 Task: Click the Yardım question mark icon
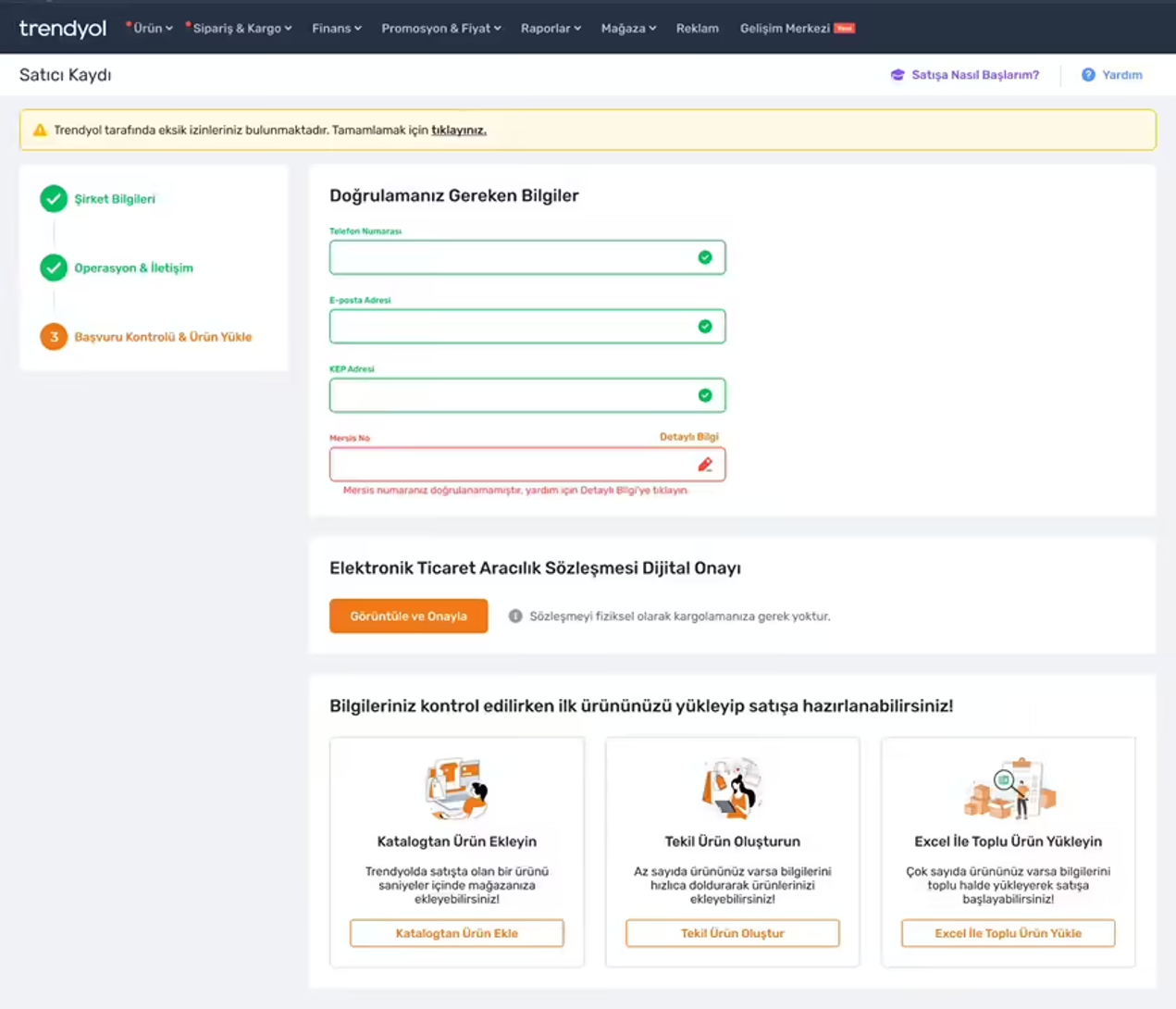pyautogui.click(x=1088, y=75)
